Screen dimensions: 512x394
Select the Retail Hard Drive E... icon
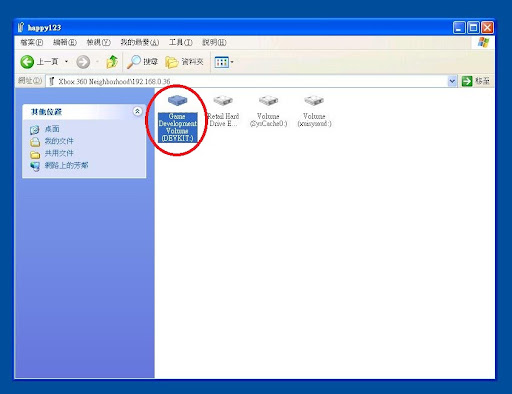223,100
